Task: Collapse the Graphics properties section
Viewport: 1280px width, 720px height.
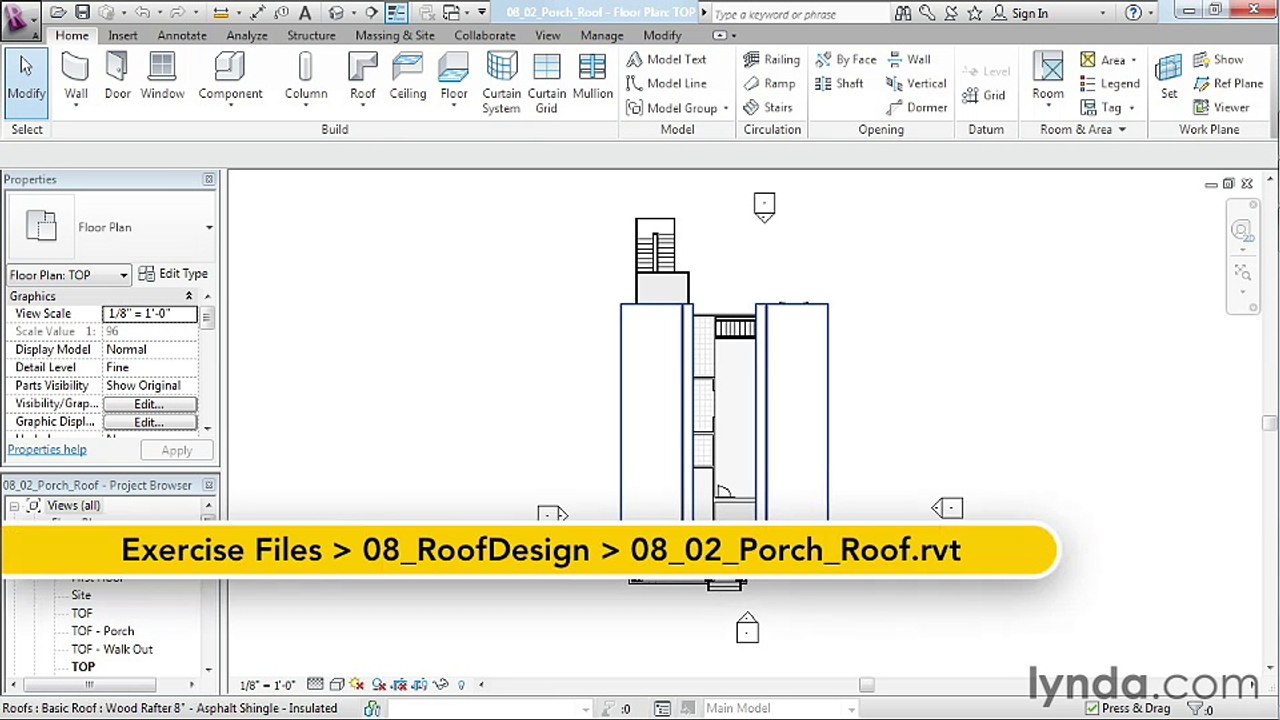Action: coord(188,296)
